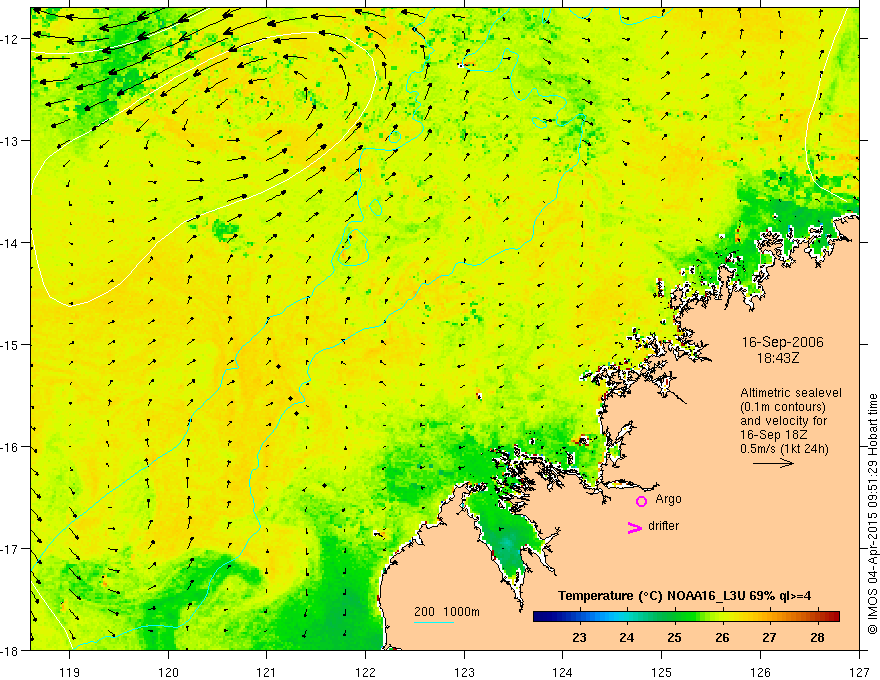This screenshot has height=680, width=880.
Task: Click the "(0.1m contours)" caption line
Action: 782,407
